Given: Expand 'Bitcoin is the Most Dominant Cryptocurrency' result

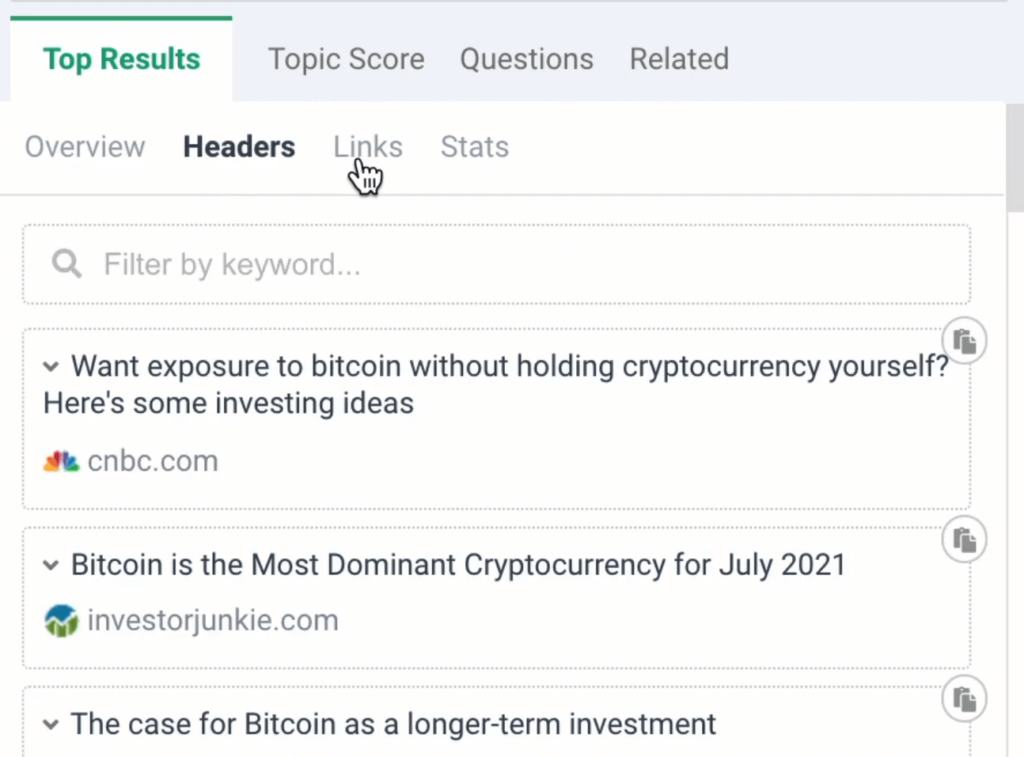Looking at the screenshot, I should [51, 565].
